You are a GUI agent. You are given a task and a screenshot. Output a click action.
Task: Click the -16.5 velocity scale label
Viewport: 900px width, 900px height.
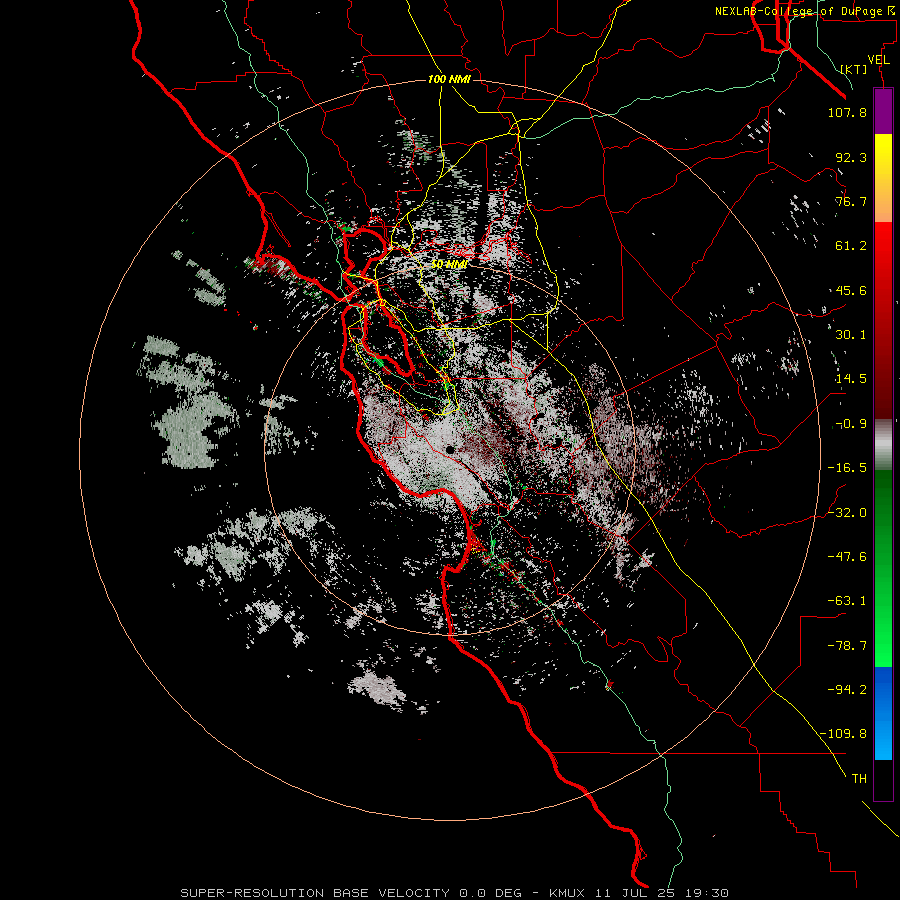[847, 468]
